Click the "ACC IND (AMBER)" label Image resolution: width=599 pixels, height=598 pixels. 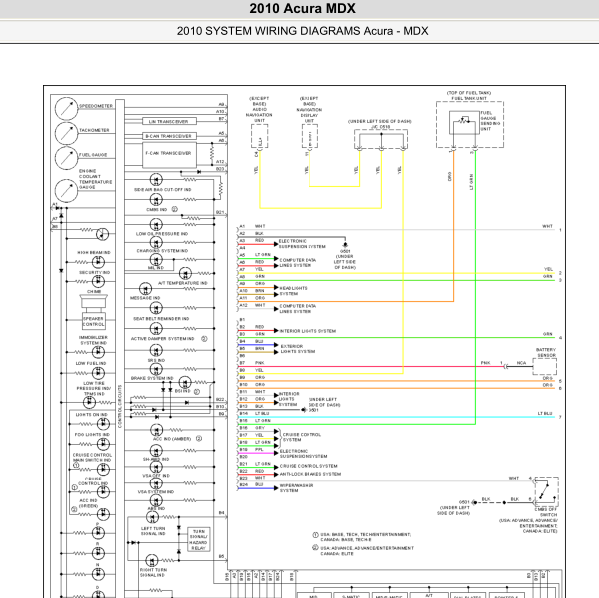click(172, 439)
